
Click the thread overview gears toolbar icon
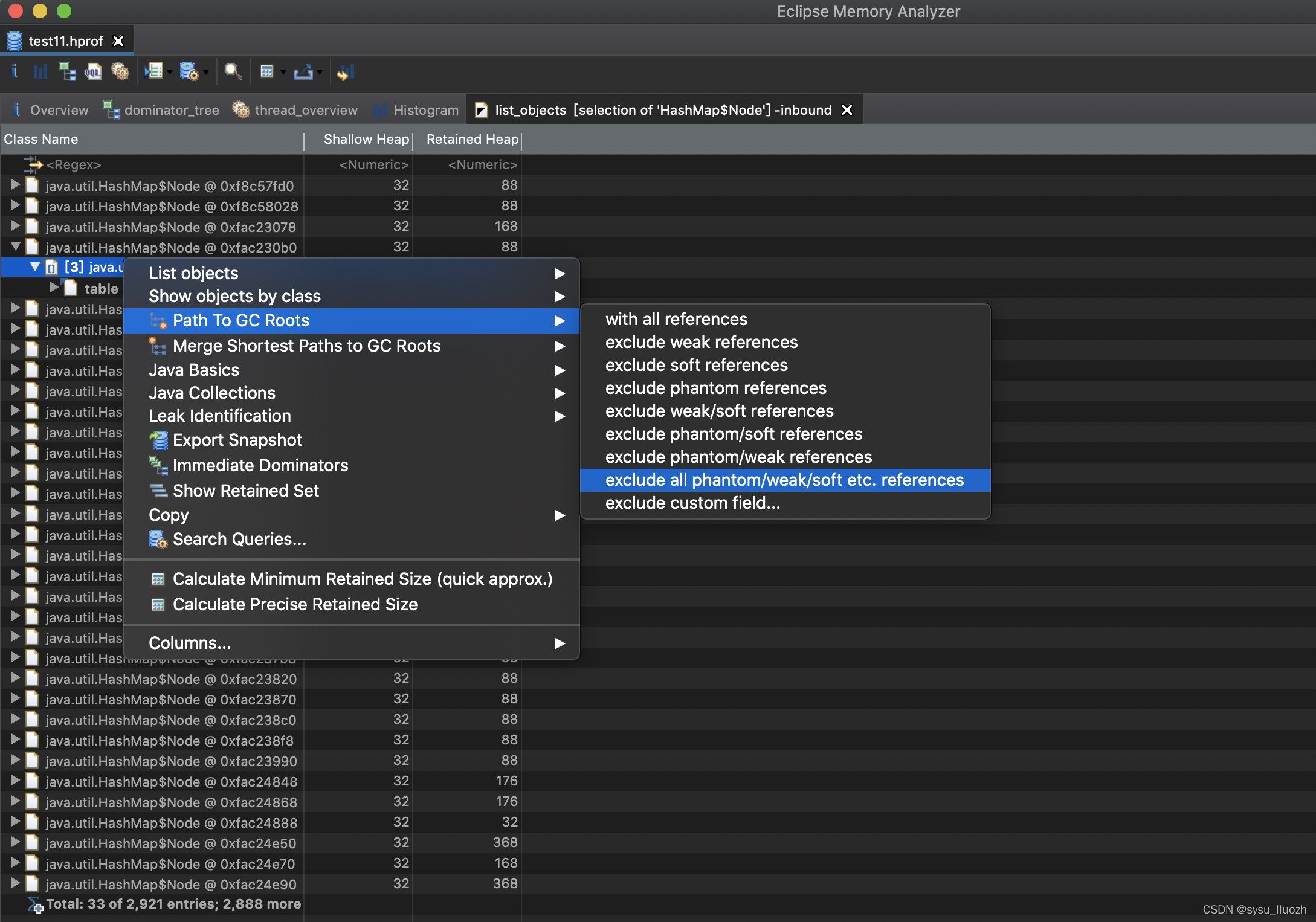[120, 72]
